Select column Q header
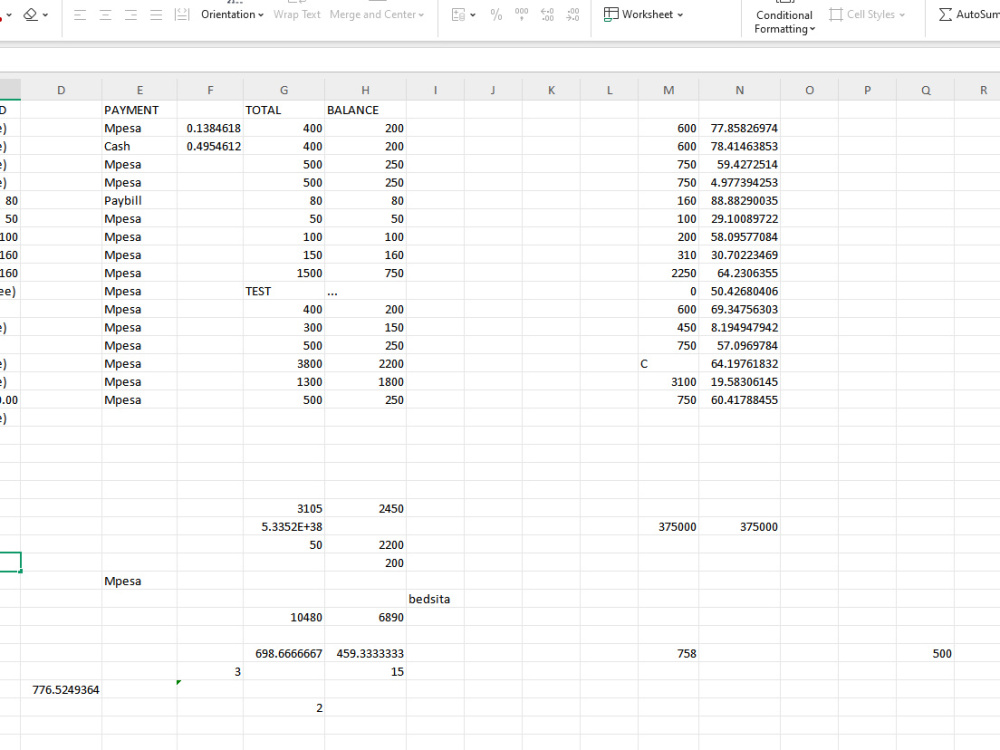 925,90
